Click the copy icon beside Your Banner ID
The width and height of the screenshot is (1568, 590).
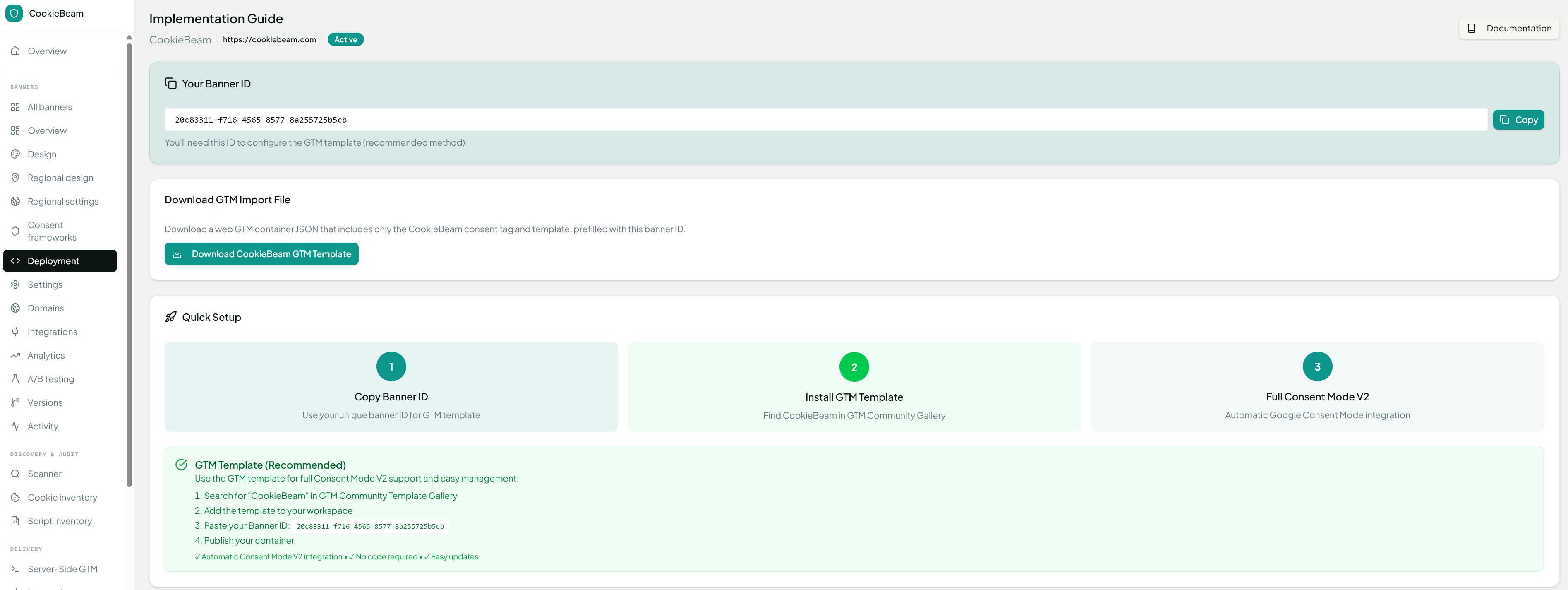170,83
